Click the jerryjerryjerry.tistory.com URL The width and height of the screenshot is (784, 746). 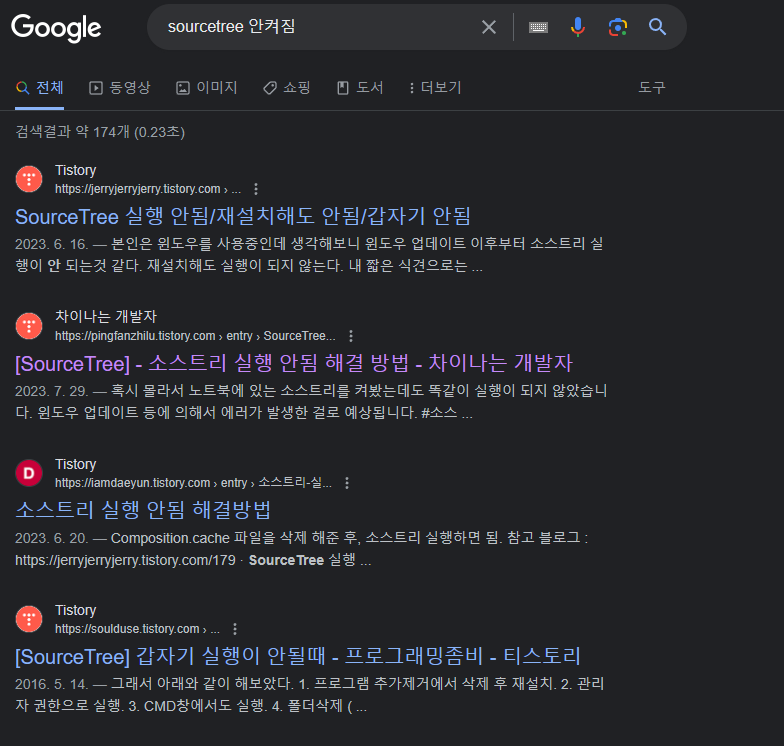[x=148, y=189]
